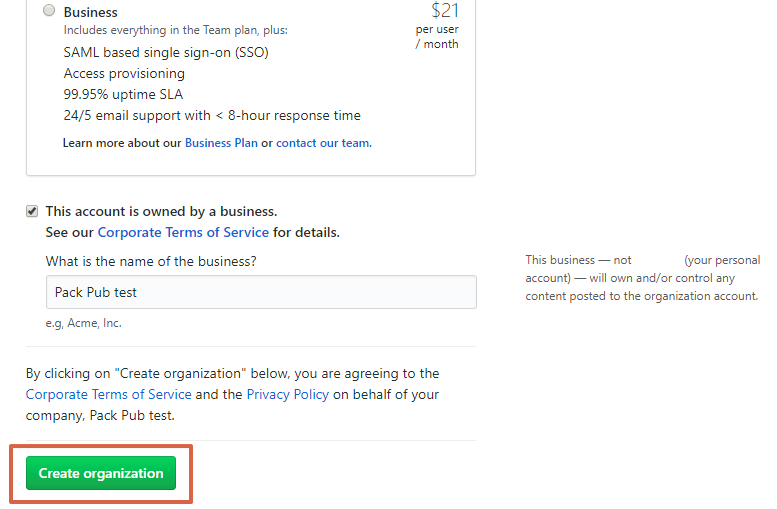777x509 pixels.
Task: Click the side note about business owning content
Action: [642, 278]
